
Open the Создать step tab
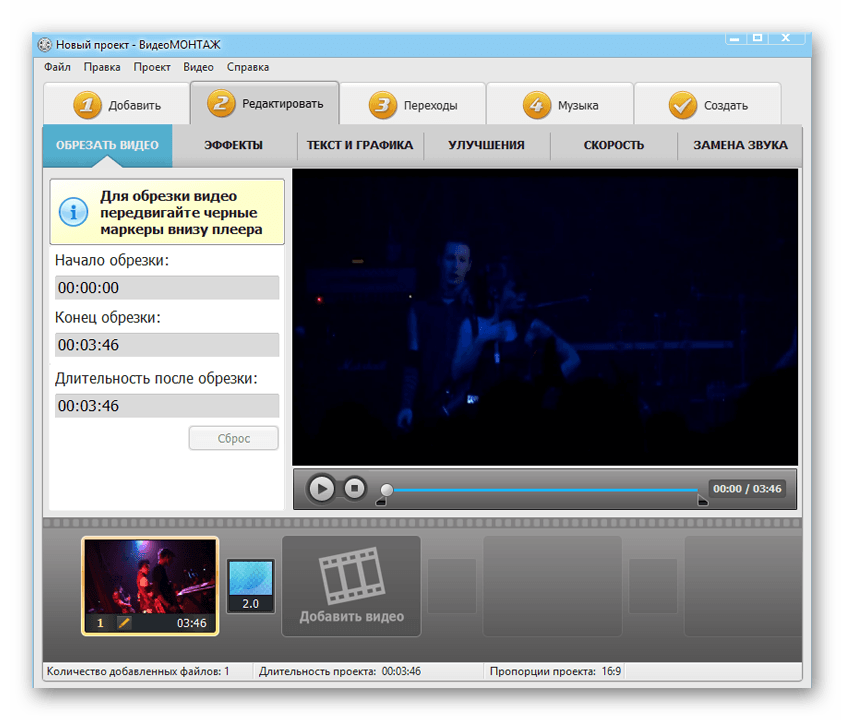tap(708, 105)
